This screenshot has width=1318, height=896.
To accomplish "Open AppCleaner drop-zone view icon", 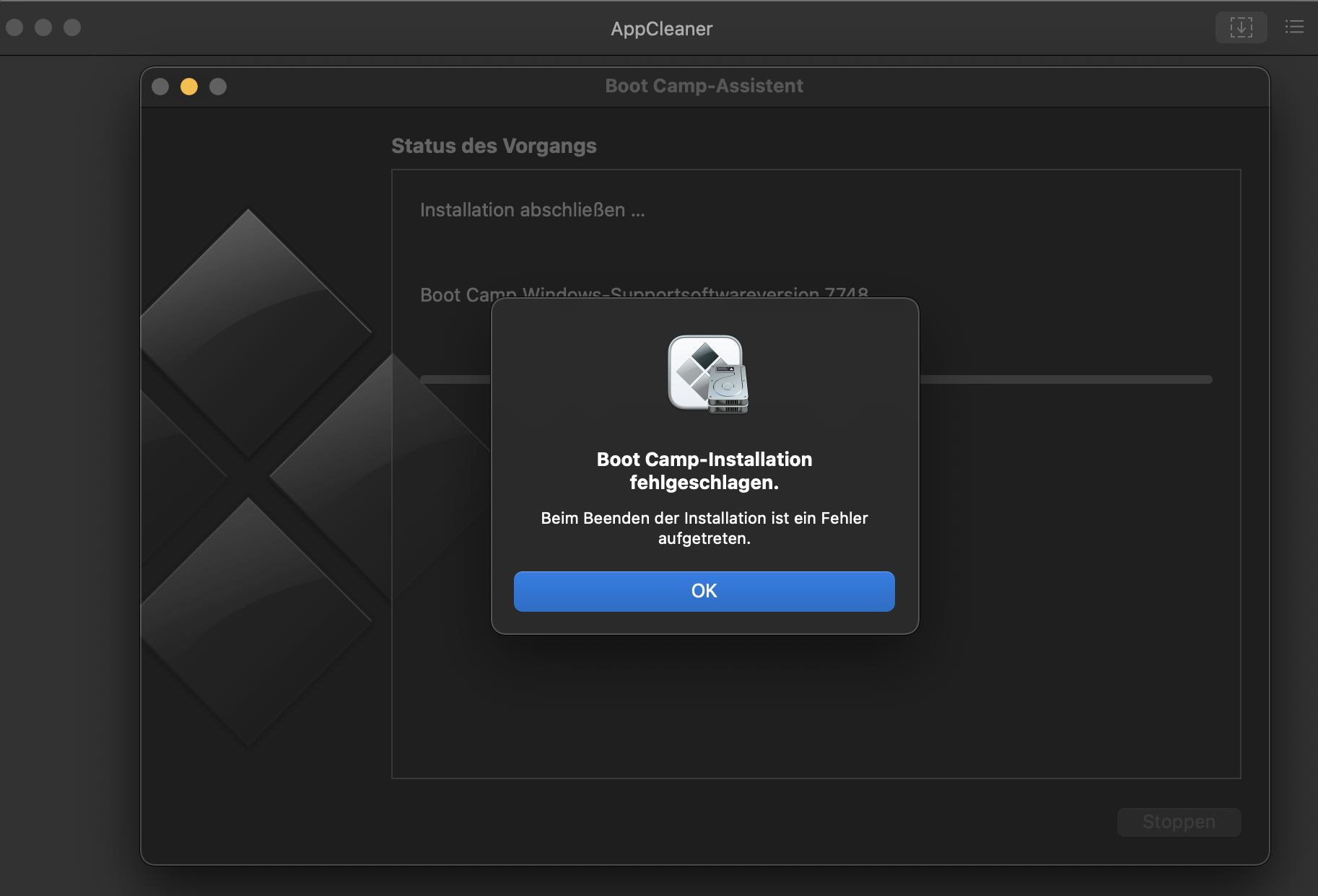I will click(x=1241, y=27).
